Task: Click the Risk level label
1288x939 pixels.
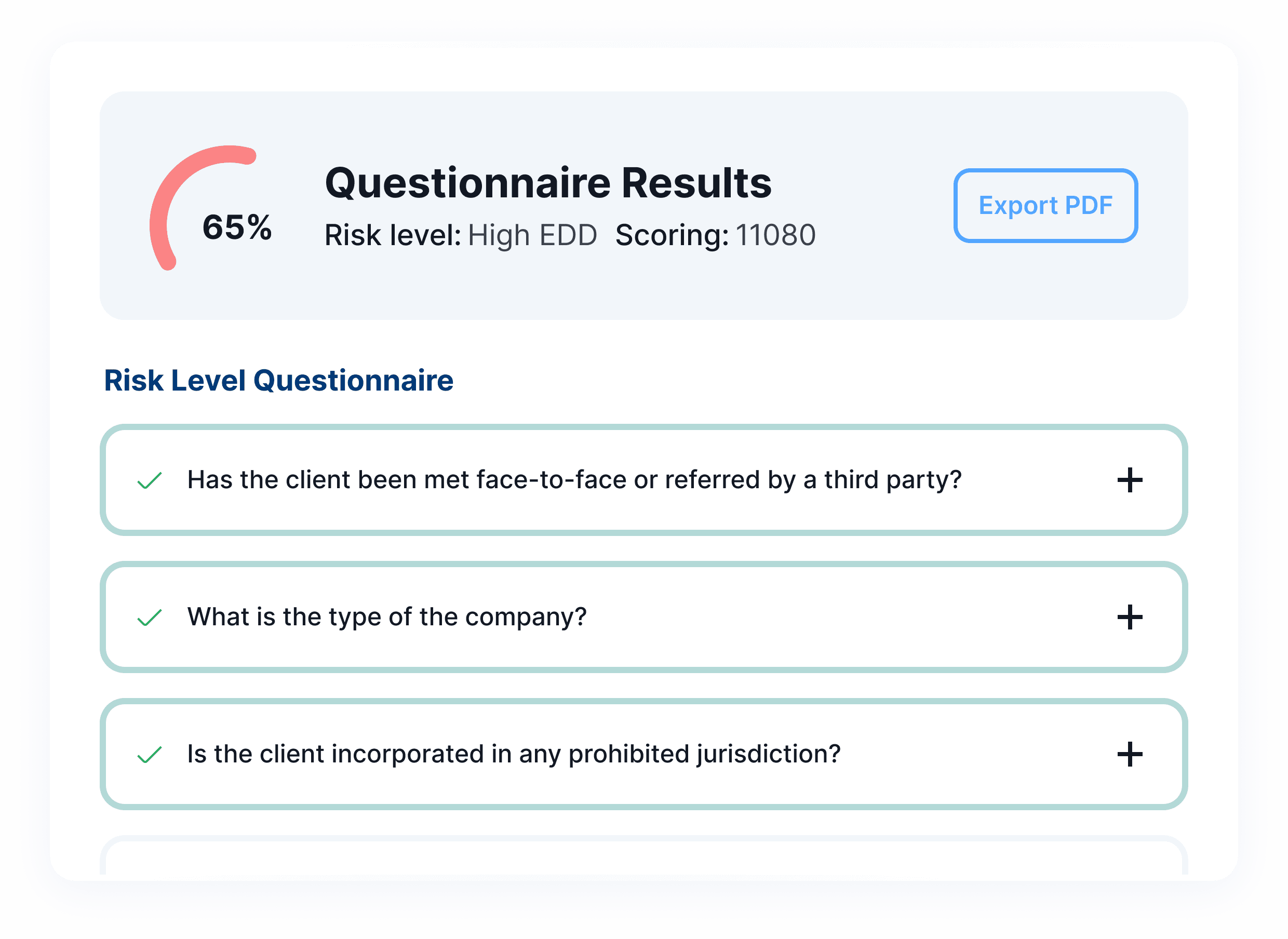Action: 392,235
